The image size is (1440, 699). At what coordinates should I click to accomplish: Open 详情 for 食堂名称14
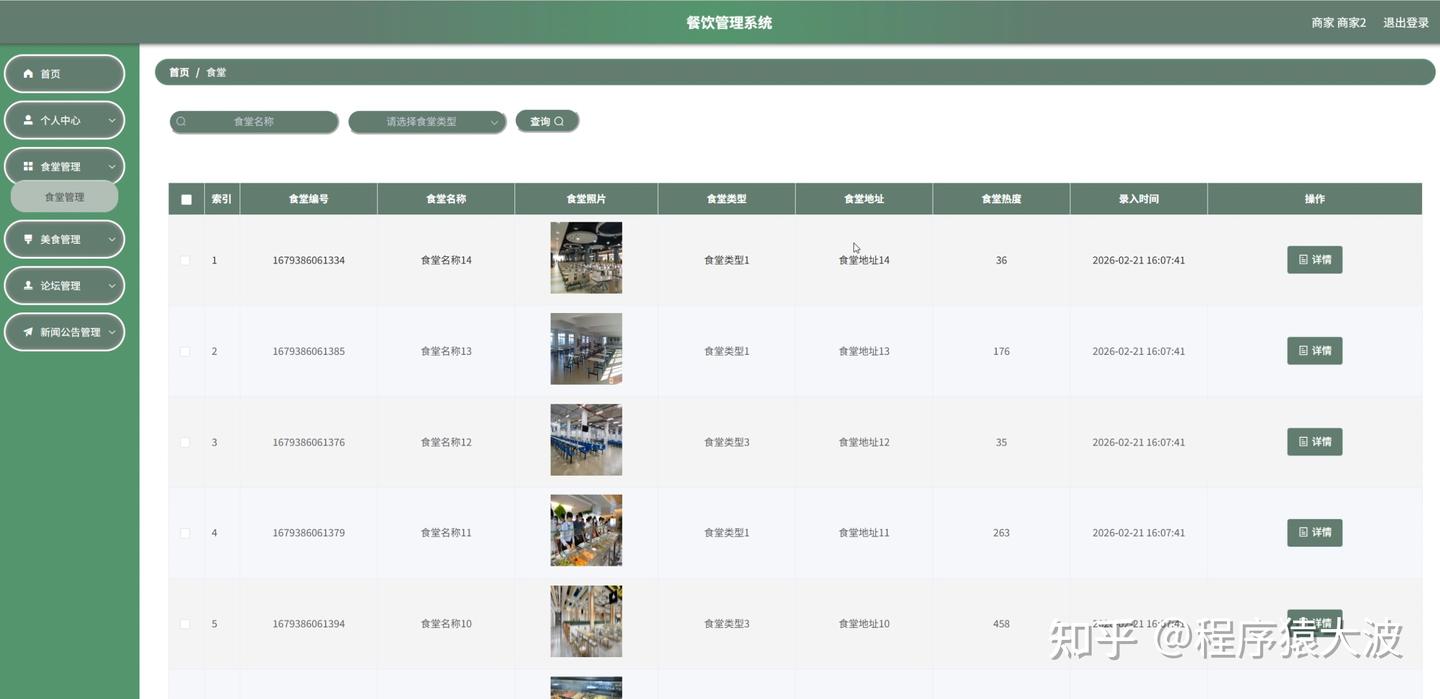[1314, 260]
